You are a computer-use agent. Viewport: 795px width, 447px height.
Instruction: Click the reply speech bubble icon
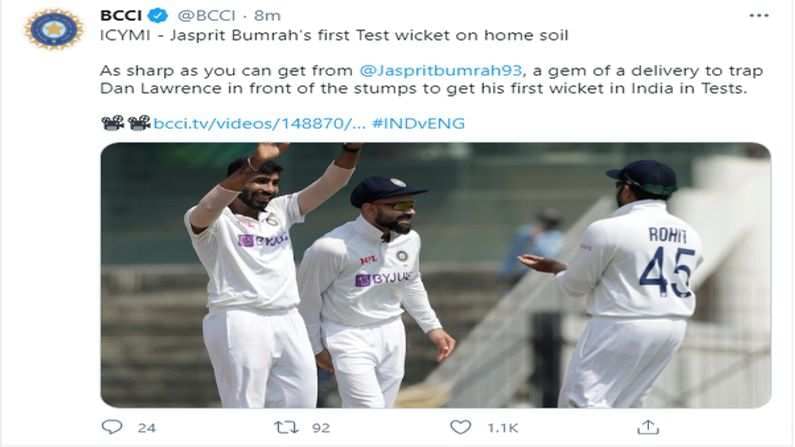click(112, 427)
